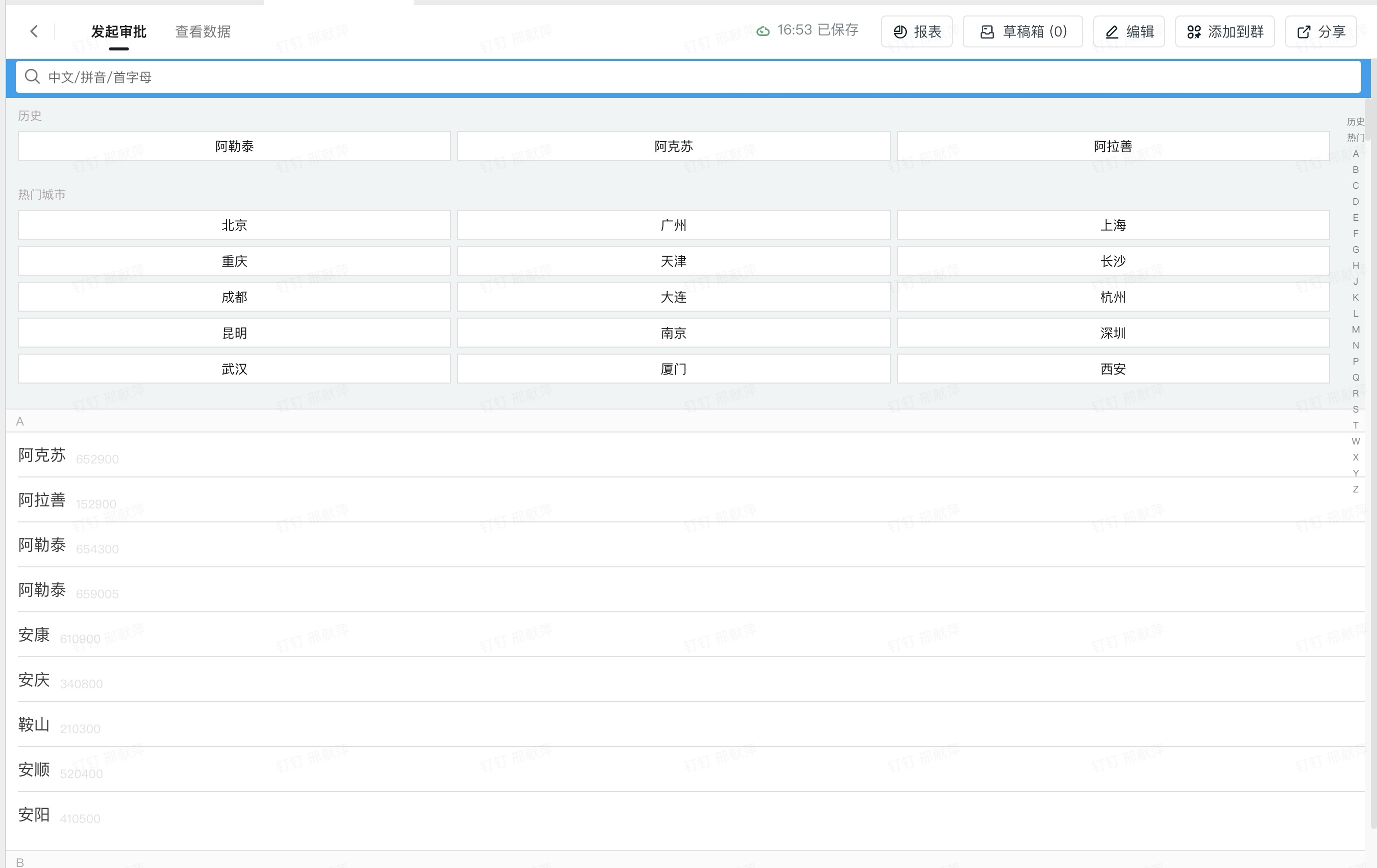
Task: Choose hot city 广州
Action: click(674, 225)
